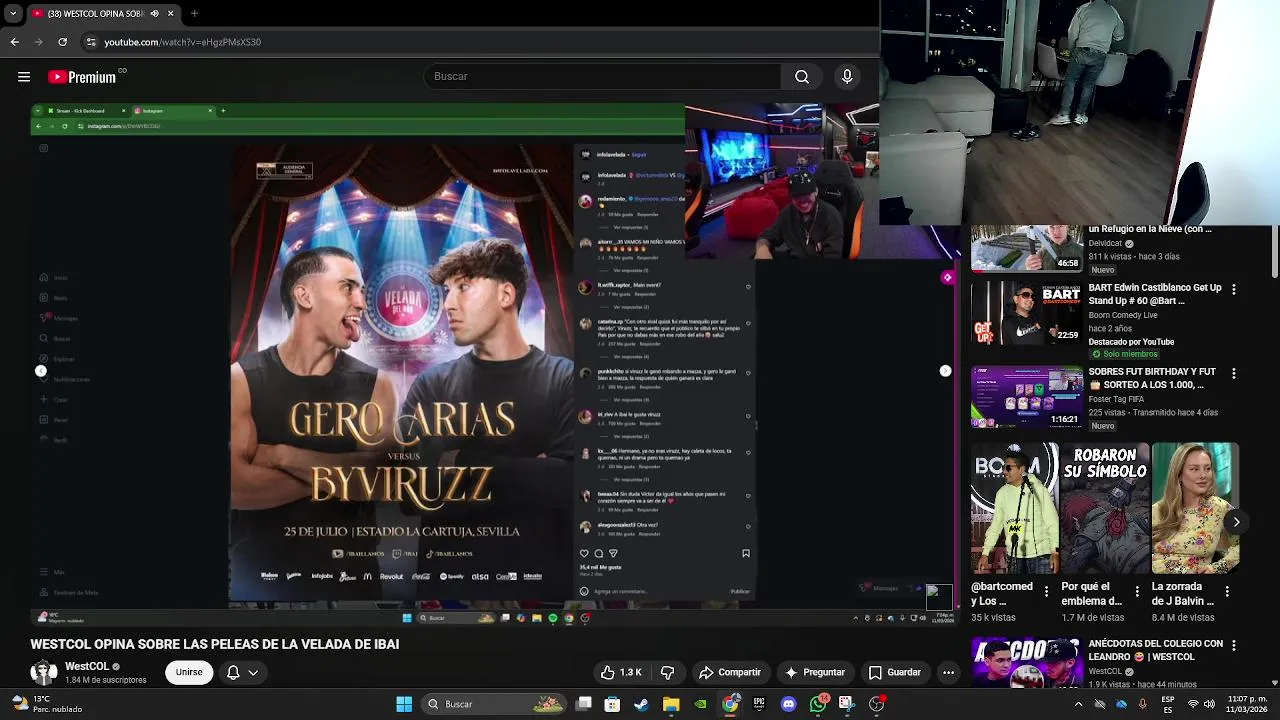The image size is (1280, 720).
Task: Open a new browser tab
Action: click(194, 14)
